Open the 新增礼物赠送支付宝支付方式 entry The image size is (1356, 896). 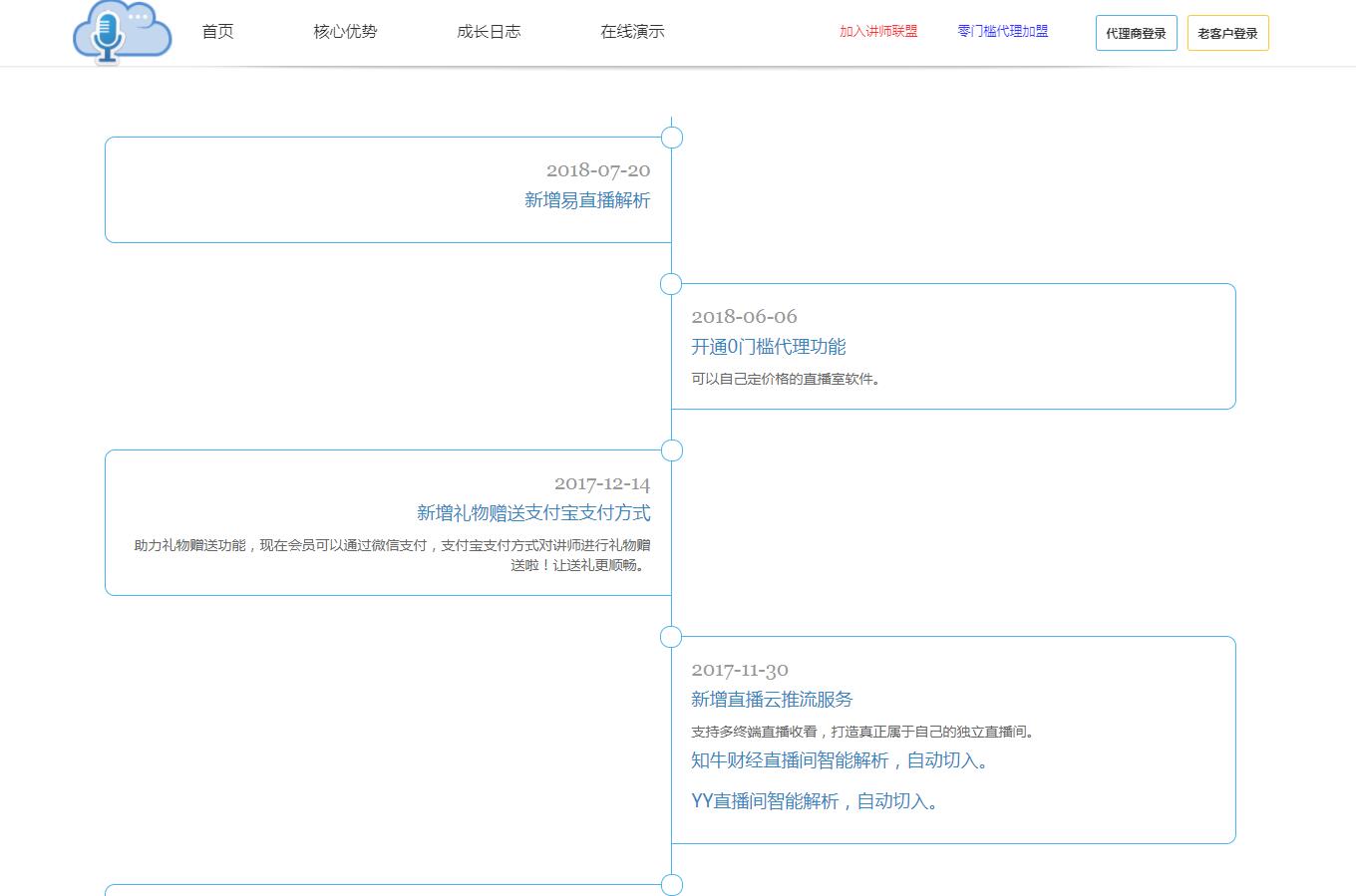533,513
